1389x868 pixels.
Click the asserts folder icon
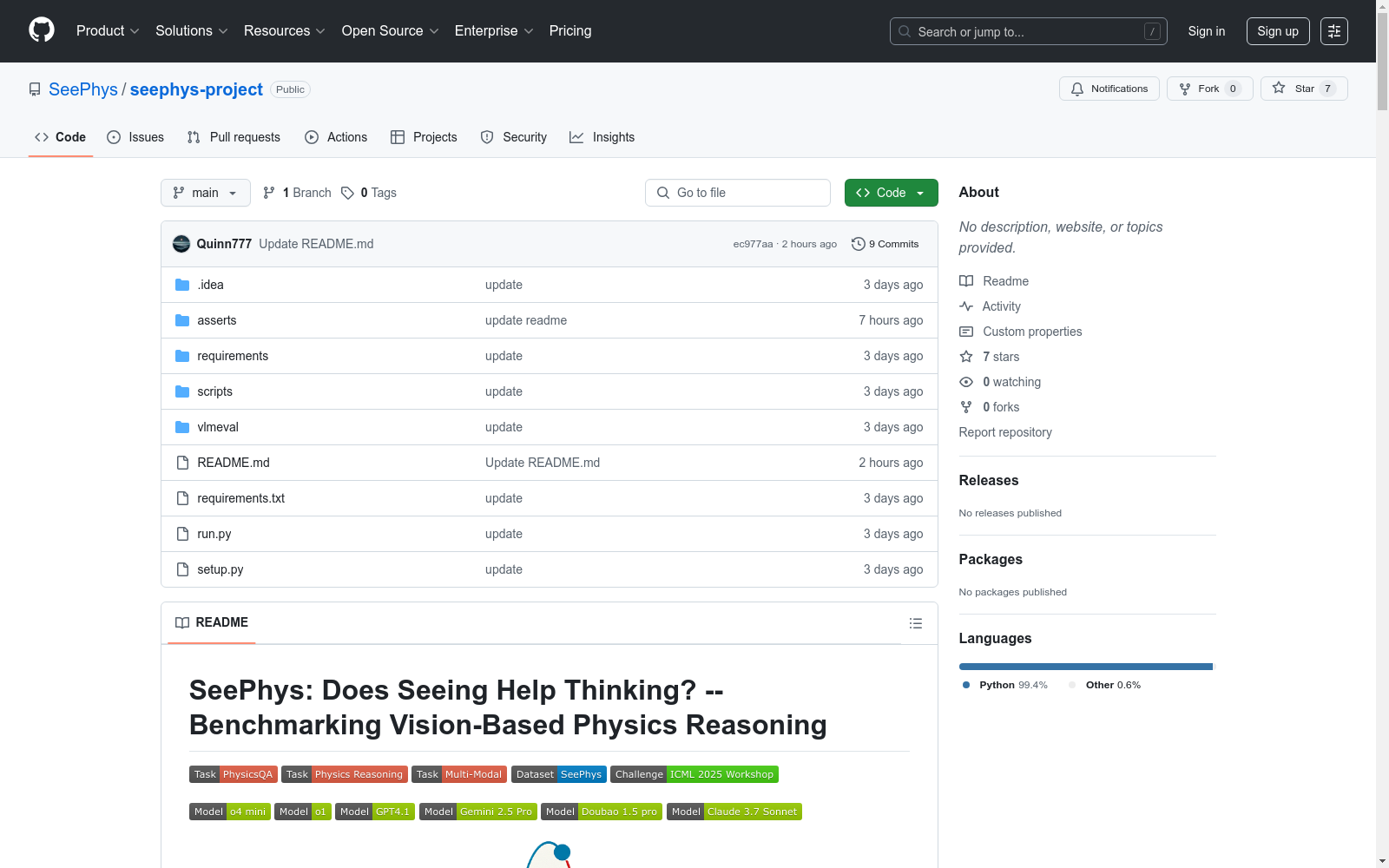coord(182,320)
